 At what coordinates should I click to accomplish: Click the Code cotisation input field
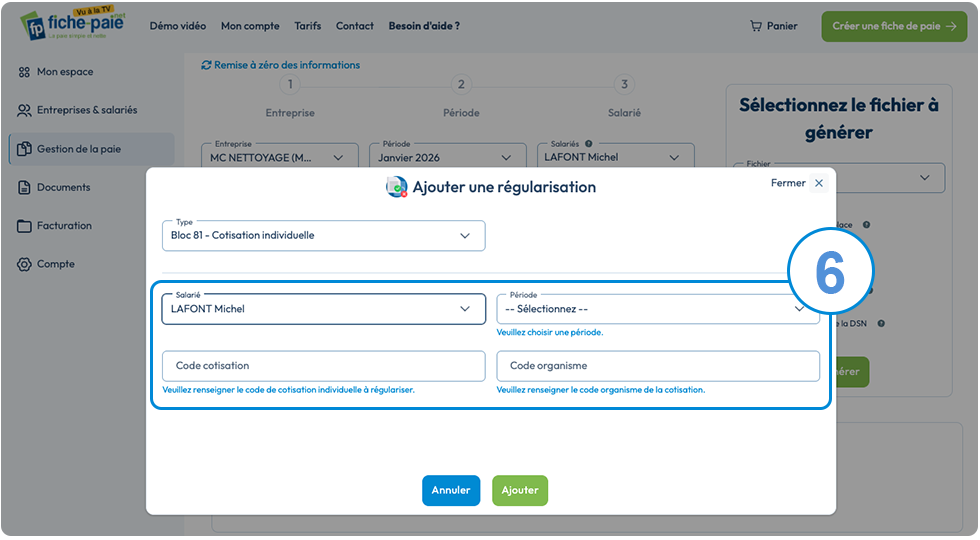324,366
